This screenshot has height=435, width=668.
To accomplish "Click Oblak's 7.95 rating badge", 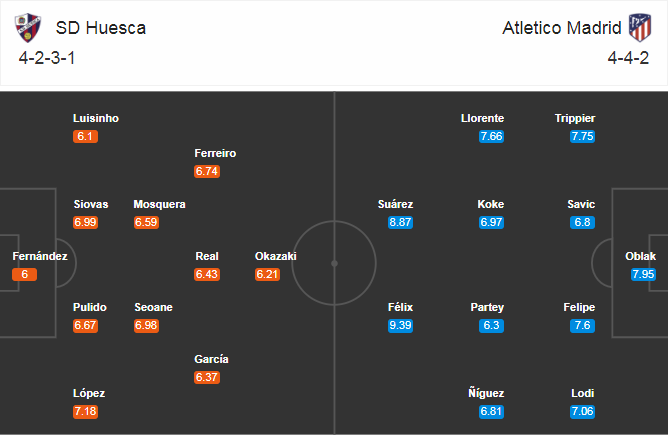I will point(643,273).
